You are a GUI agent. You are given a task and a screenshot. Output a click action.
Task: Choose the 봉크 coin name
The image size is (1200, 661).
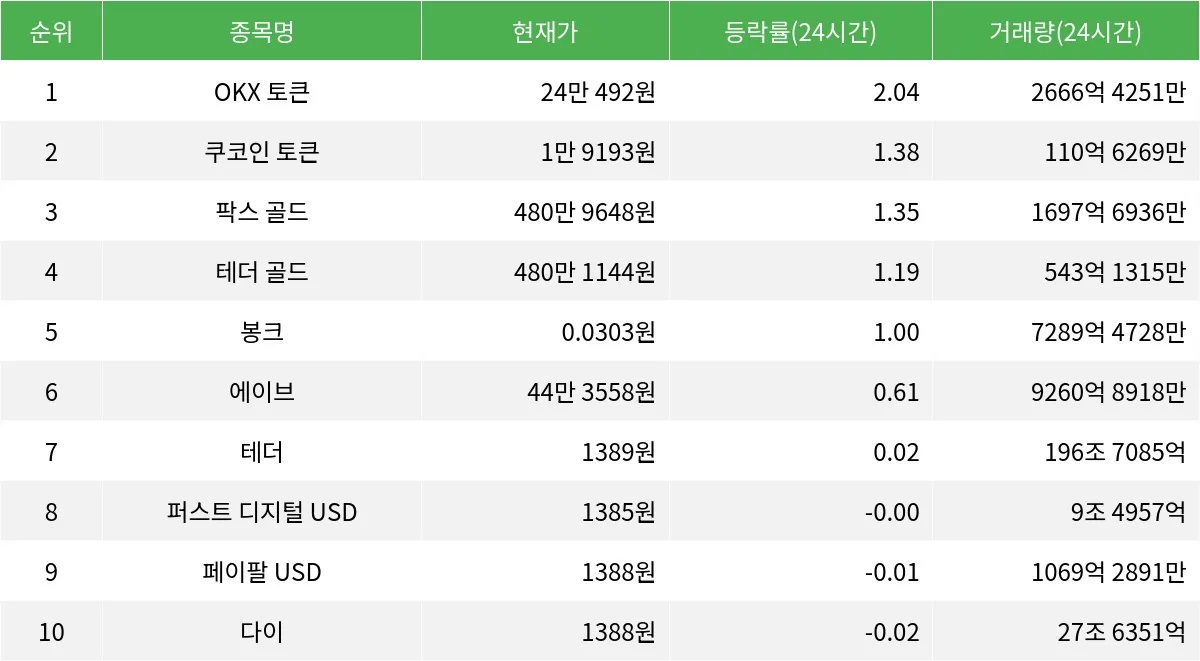(x=262, y=332)
